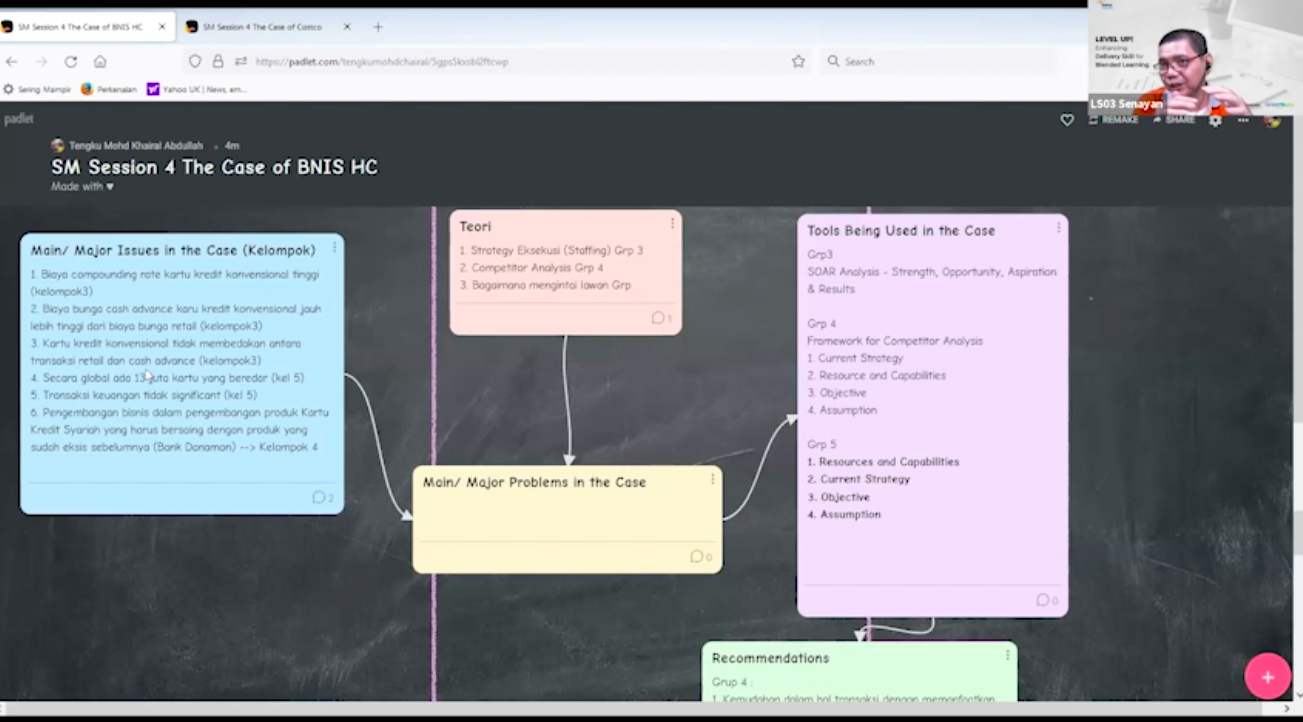The image size is (1303, 722).
Task: Click comment icon on Tools Being Used card
Action: coord(1046,600)
